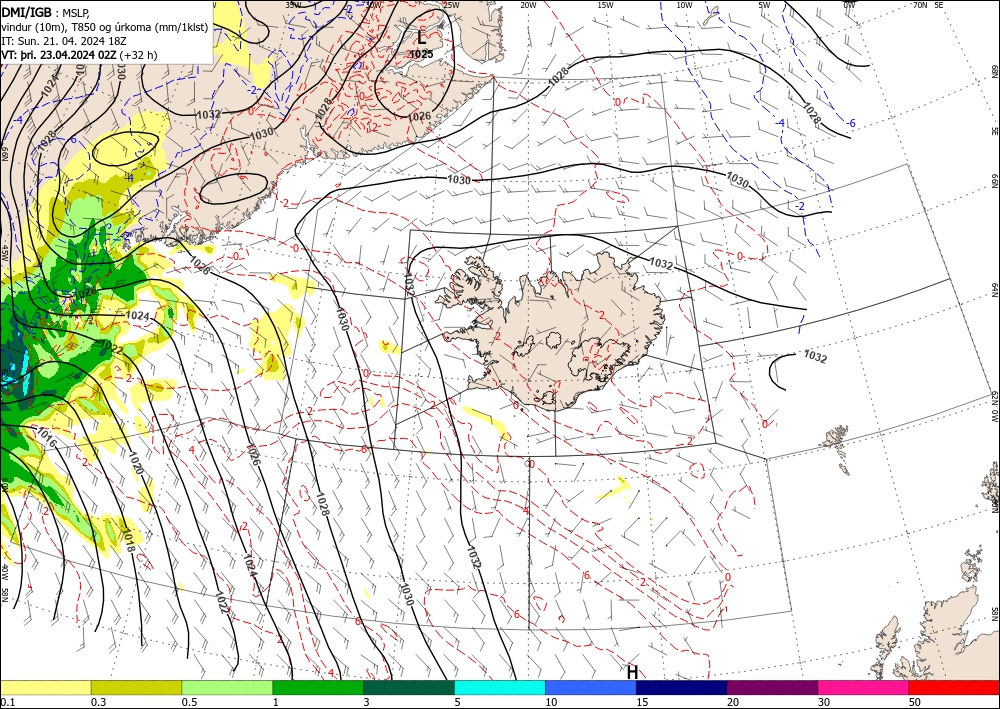Click the 'IT: Sun. 21. 04. 2024 18Z' line
Screen dimensions: 1000x709
pos(63,40)
